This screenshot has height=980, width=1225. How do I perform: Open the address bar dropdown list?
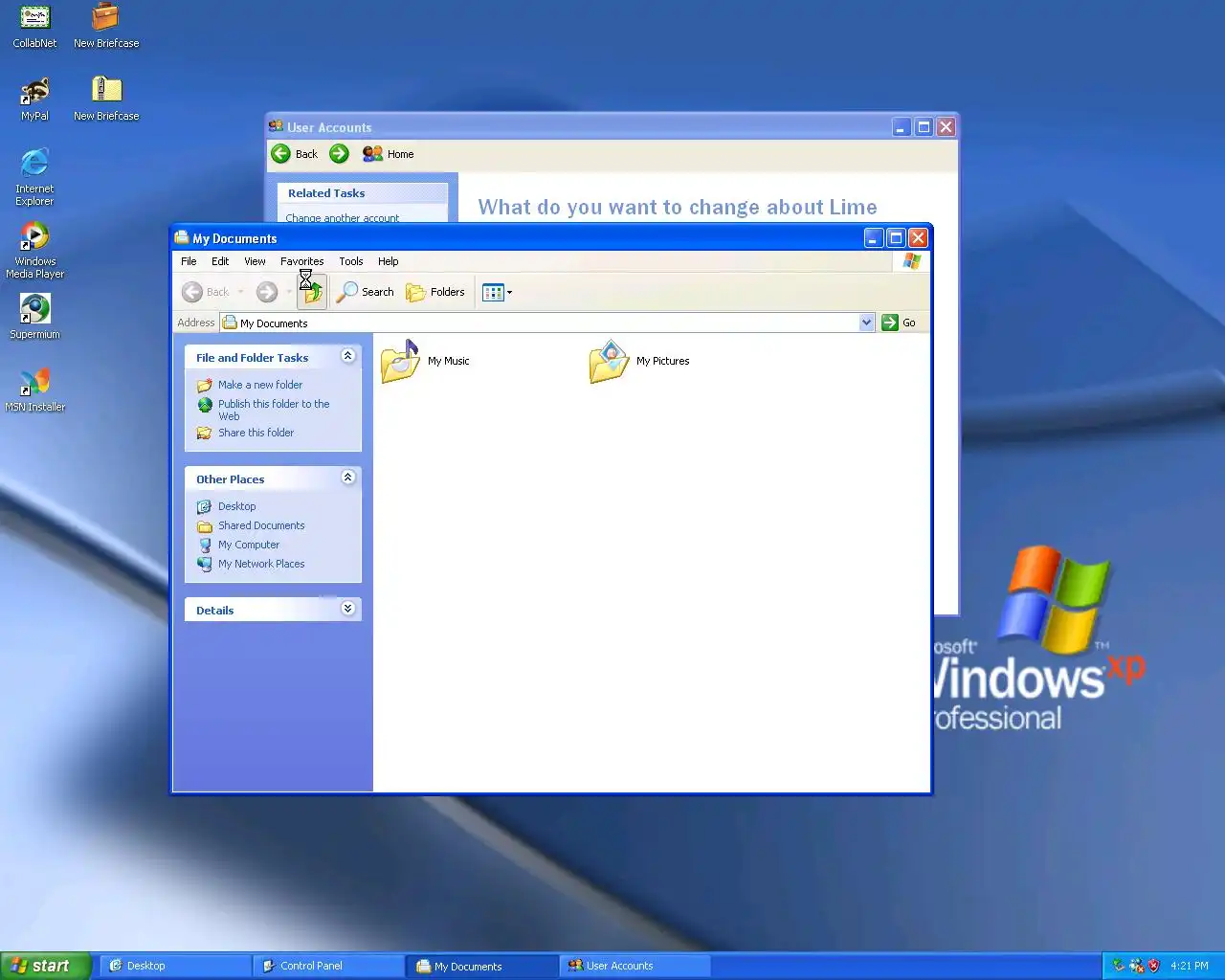pyautogui.click(x=866, y=323)
